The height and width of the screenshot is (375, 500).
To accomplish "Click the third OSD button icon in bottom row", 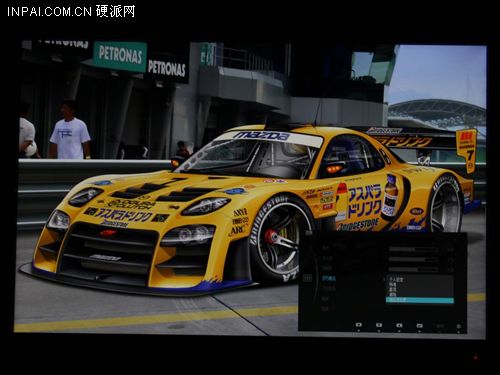I will [x=399, y=325].
